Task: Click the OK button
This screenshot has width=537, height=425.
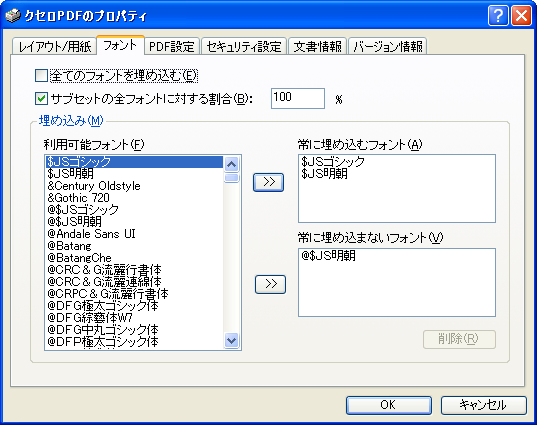Action: [x=388, y=405]
